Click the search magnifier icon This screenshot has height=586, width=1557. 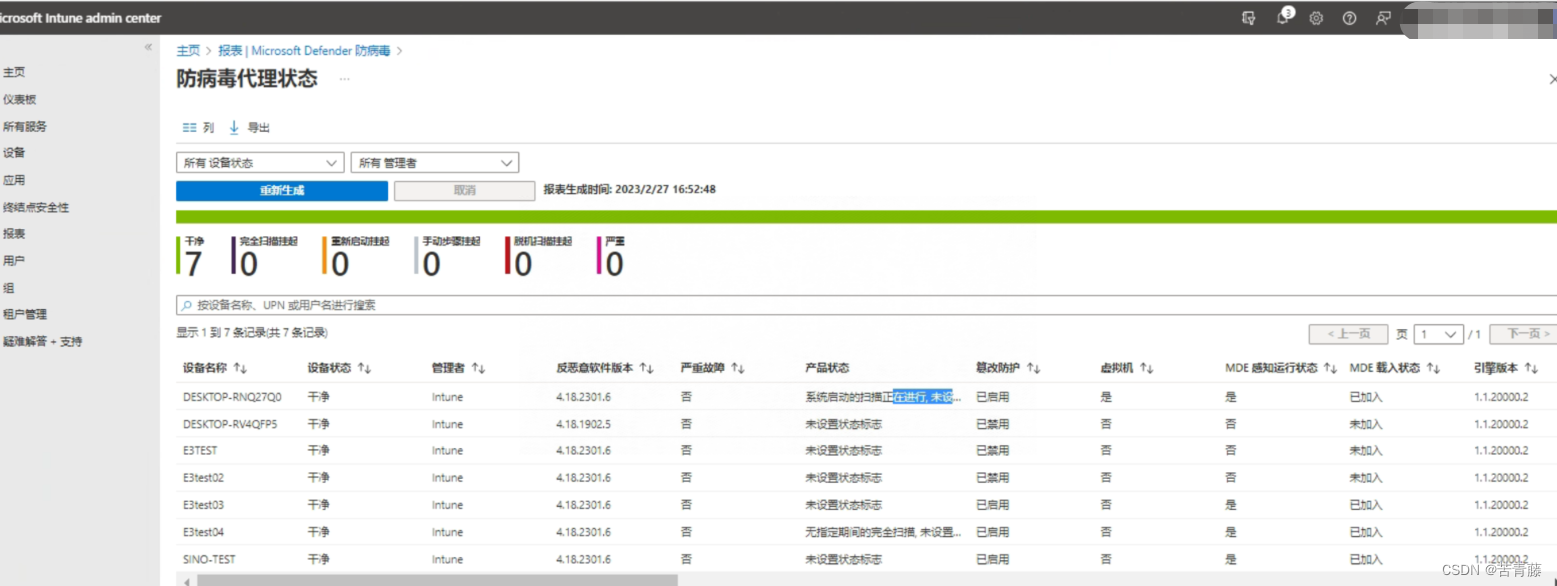[x=187, y=305]
